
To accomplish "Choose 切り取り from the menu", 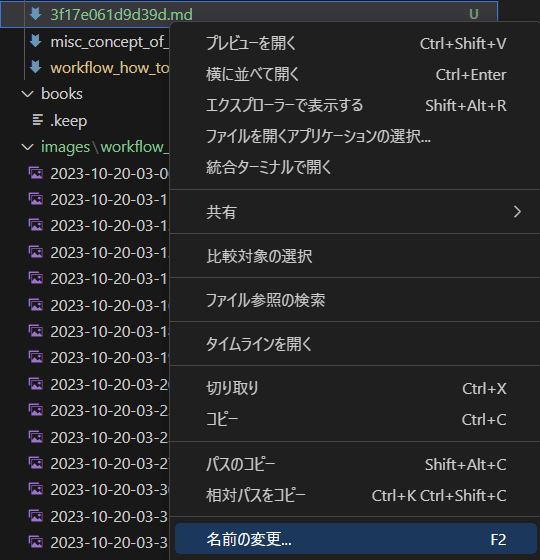I will 356,388.
